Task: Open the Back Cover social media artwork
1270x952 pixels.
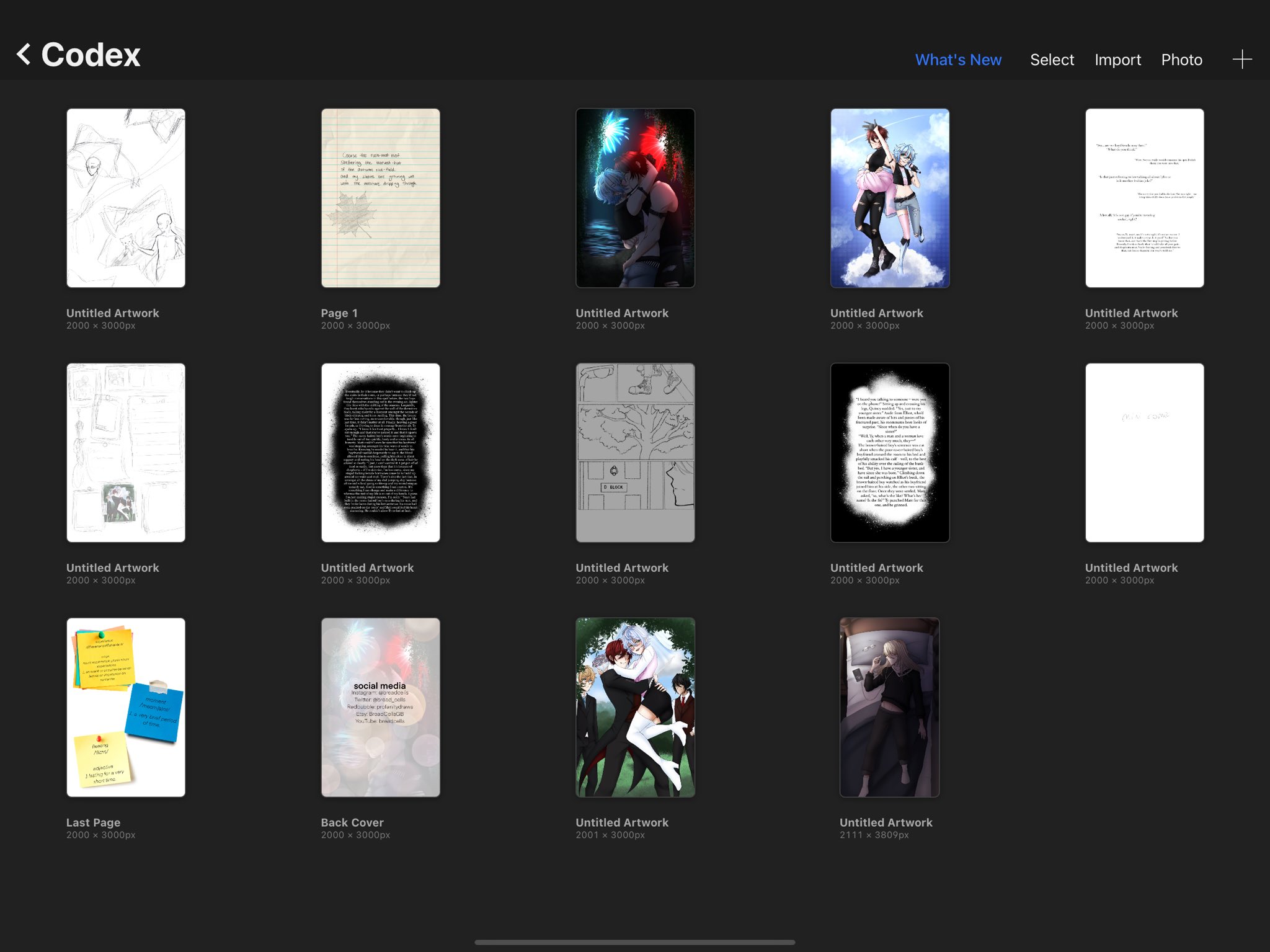Action: coord(380,707)
